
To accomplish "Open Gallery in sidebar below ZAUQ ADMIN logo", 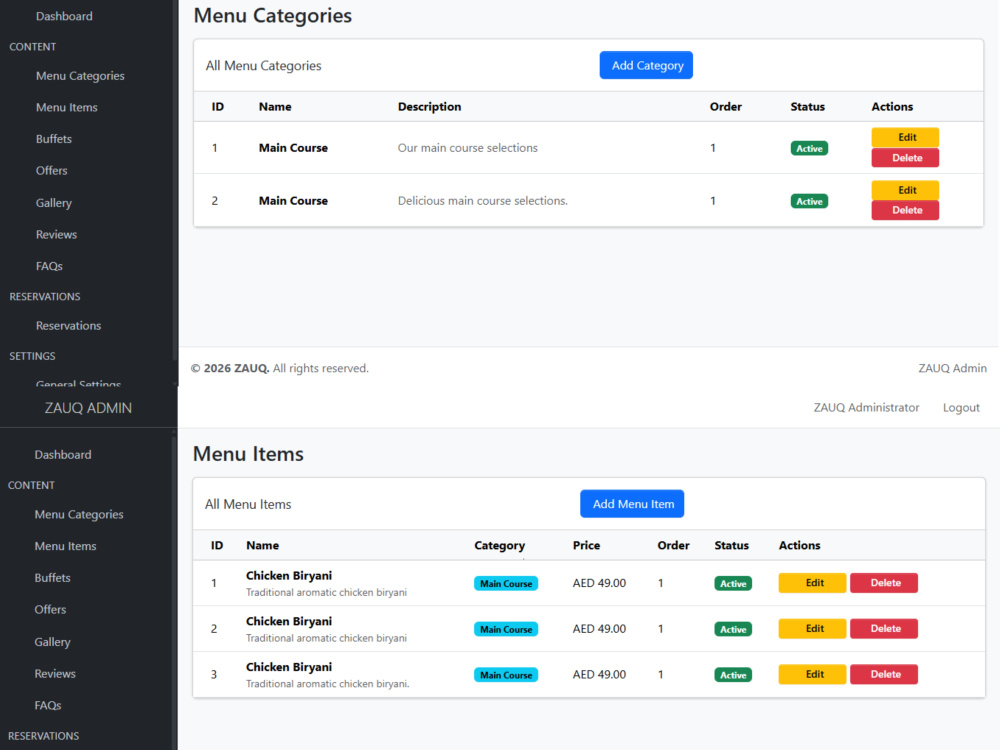I will 52,642.
